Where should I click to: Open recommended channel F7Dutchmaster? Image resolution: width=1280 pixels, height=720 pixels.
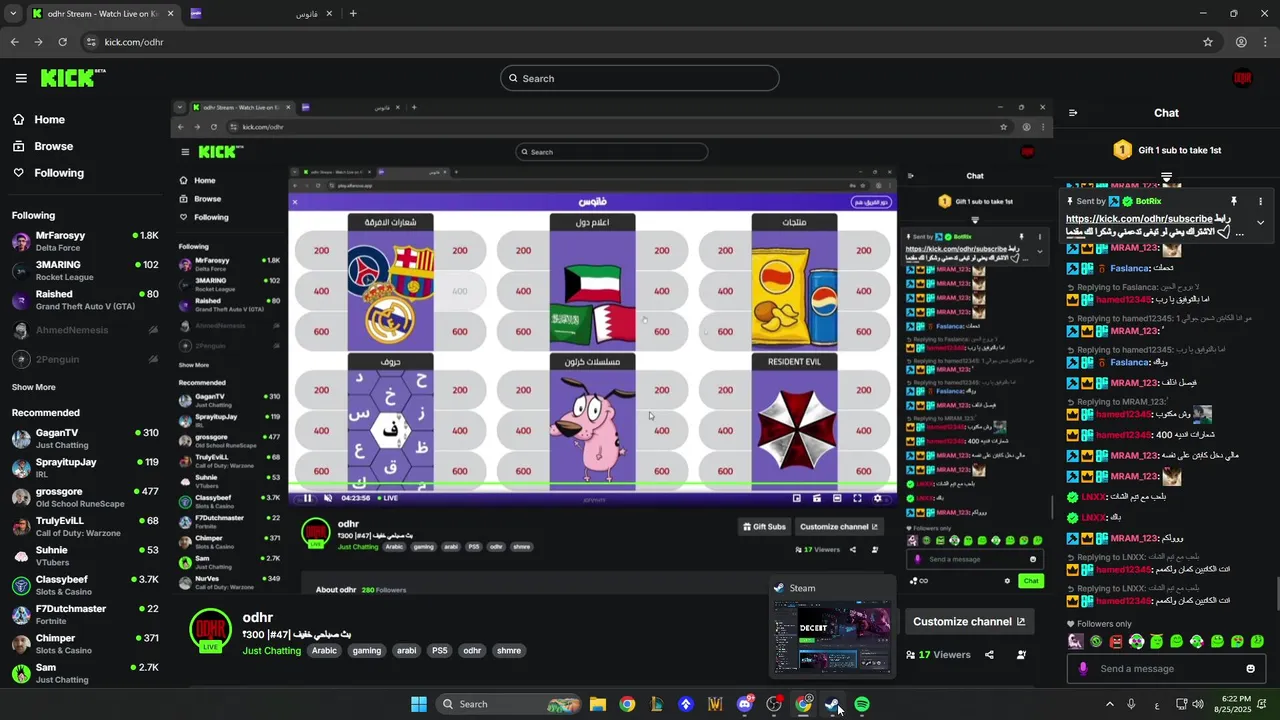coord(85,615)
